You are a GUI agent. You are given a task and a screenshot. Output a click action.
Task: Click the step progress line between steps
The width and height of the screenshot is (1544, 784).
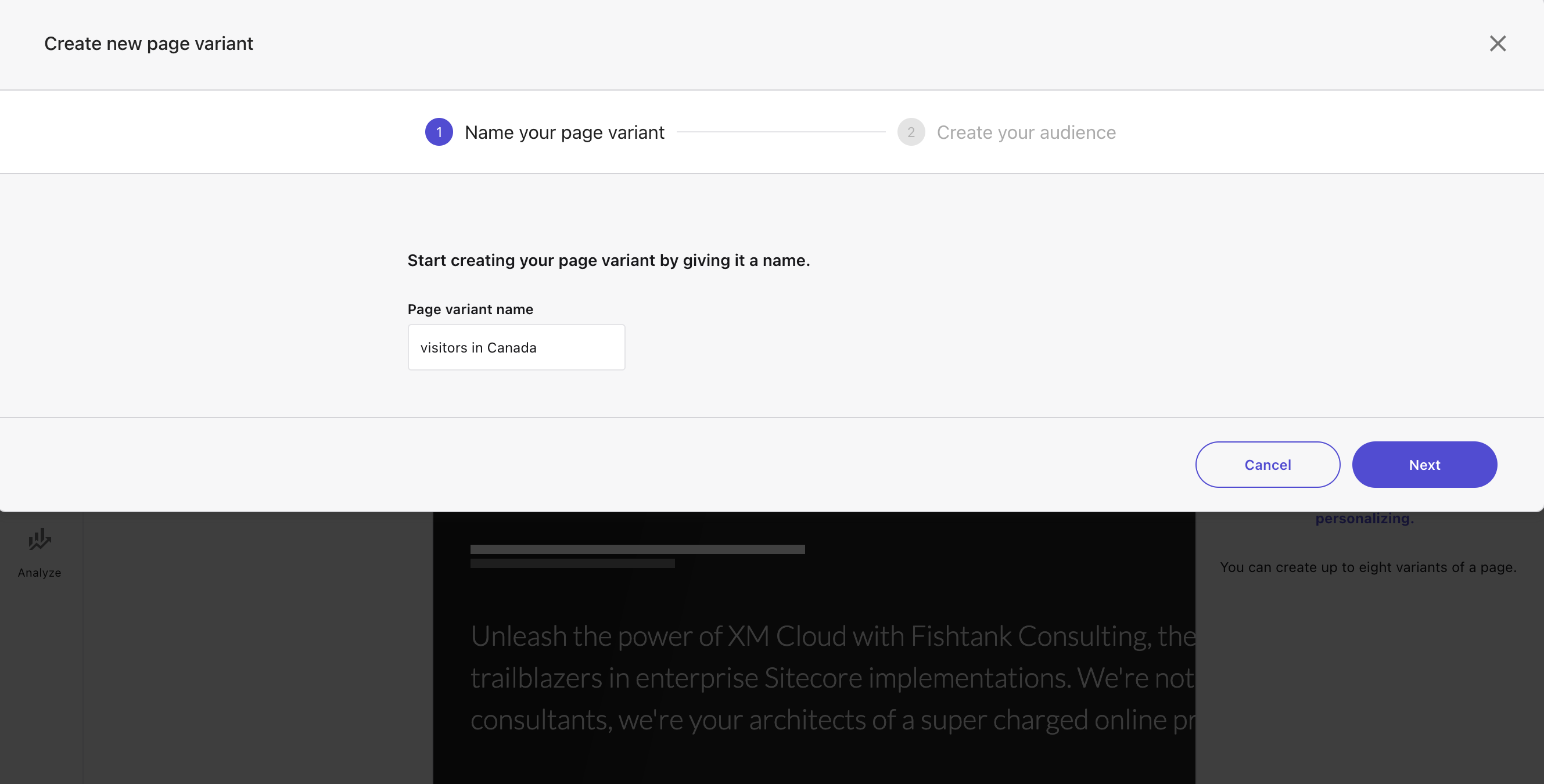(x=779, y=132)
